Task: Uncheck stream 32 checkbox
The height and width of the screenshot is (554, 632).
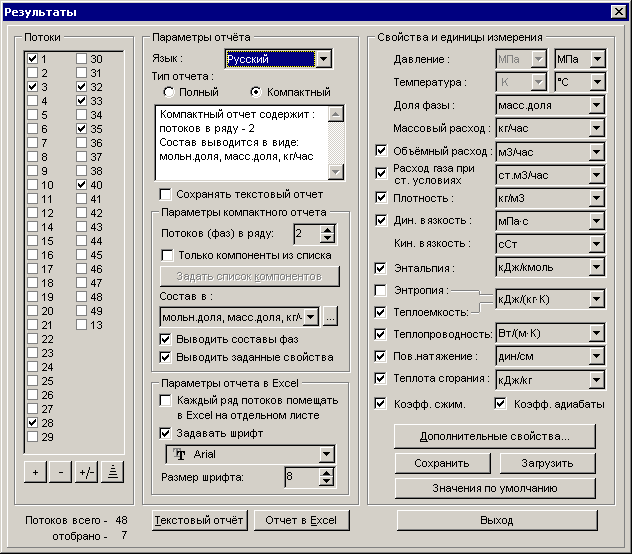Action: [81, 87]
